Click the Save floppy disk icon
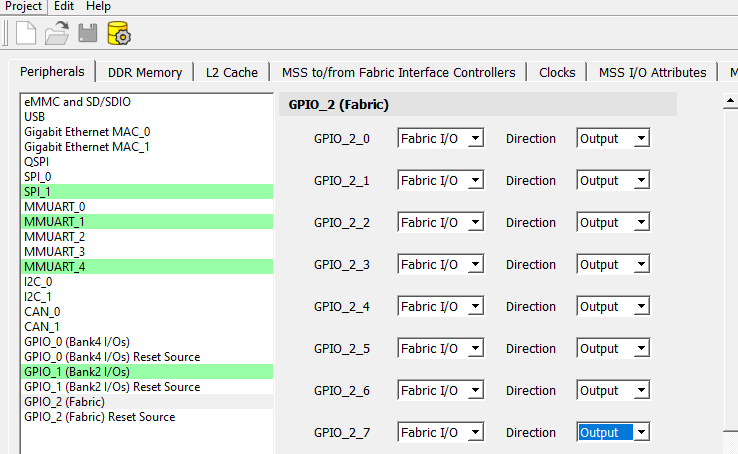The height and width of the screenshot is (454, 738). (88, 33)
